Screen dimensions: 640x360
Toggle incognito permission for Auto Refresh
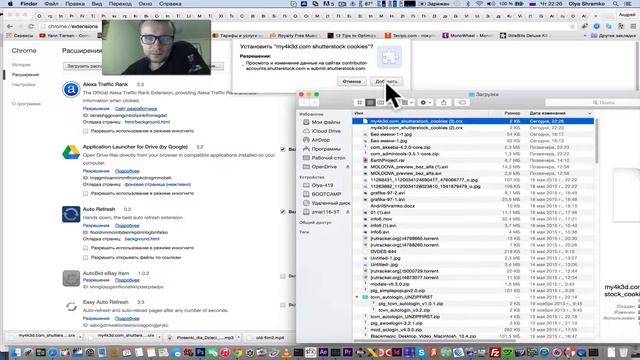(x=85, y=248)
